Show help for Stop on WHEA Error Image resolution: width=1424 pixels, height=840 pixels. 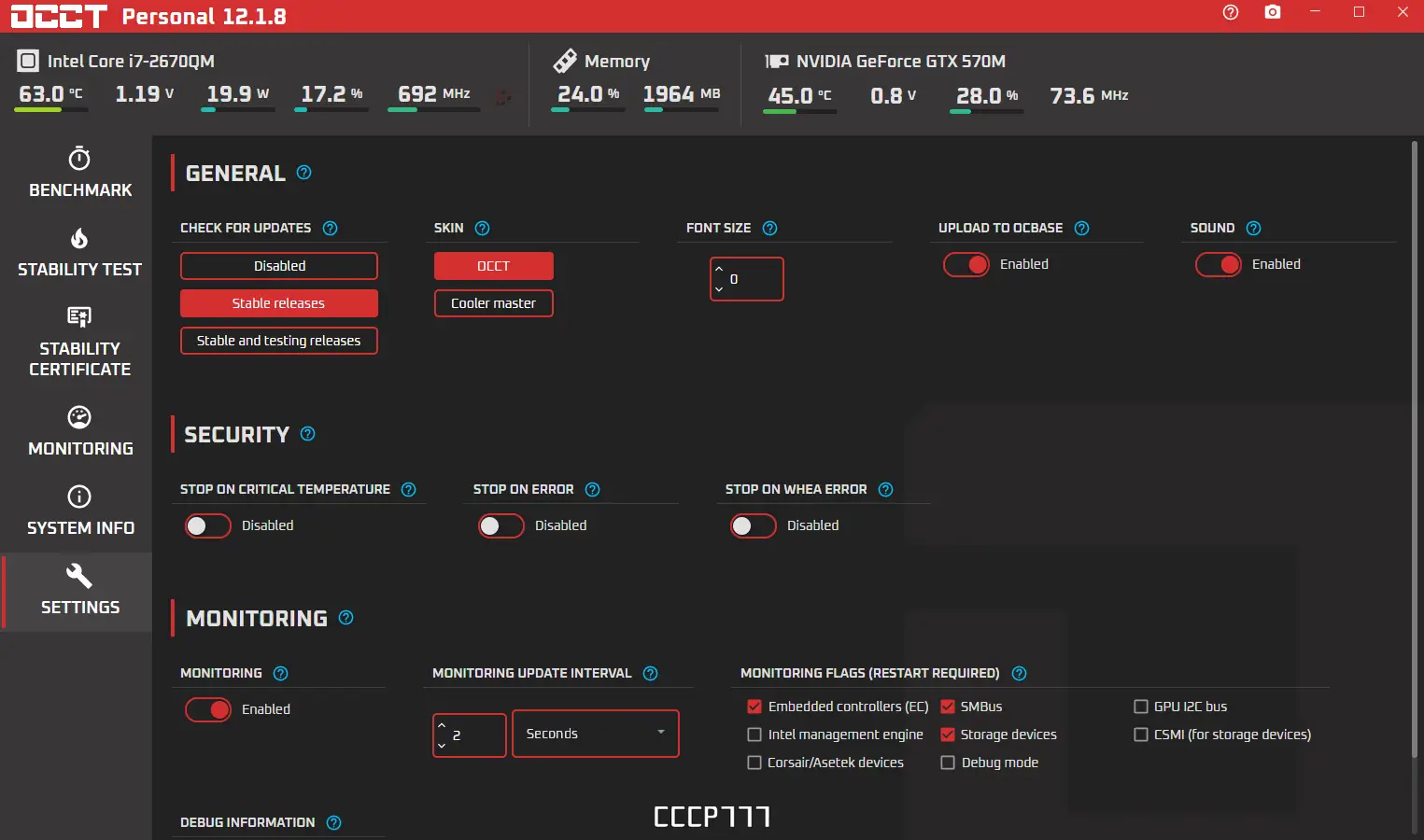[x=886, y=490]
